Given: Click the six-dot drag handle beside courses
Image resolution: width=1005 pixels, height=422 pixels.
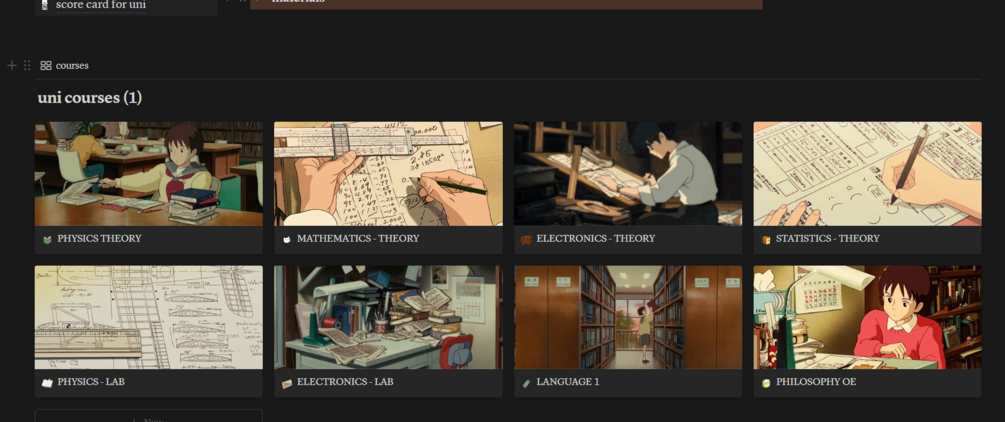Looking at the screenshot, I should (x=27, y=65).
